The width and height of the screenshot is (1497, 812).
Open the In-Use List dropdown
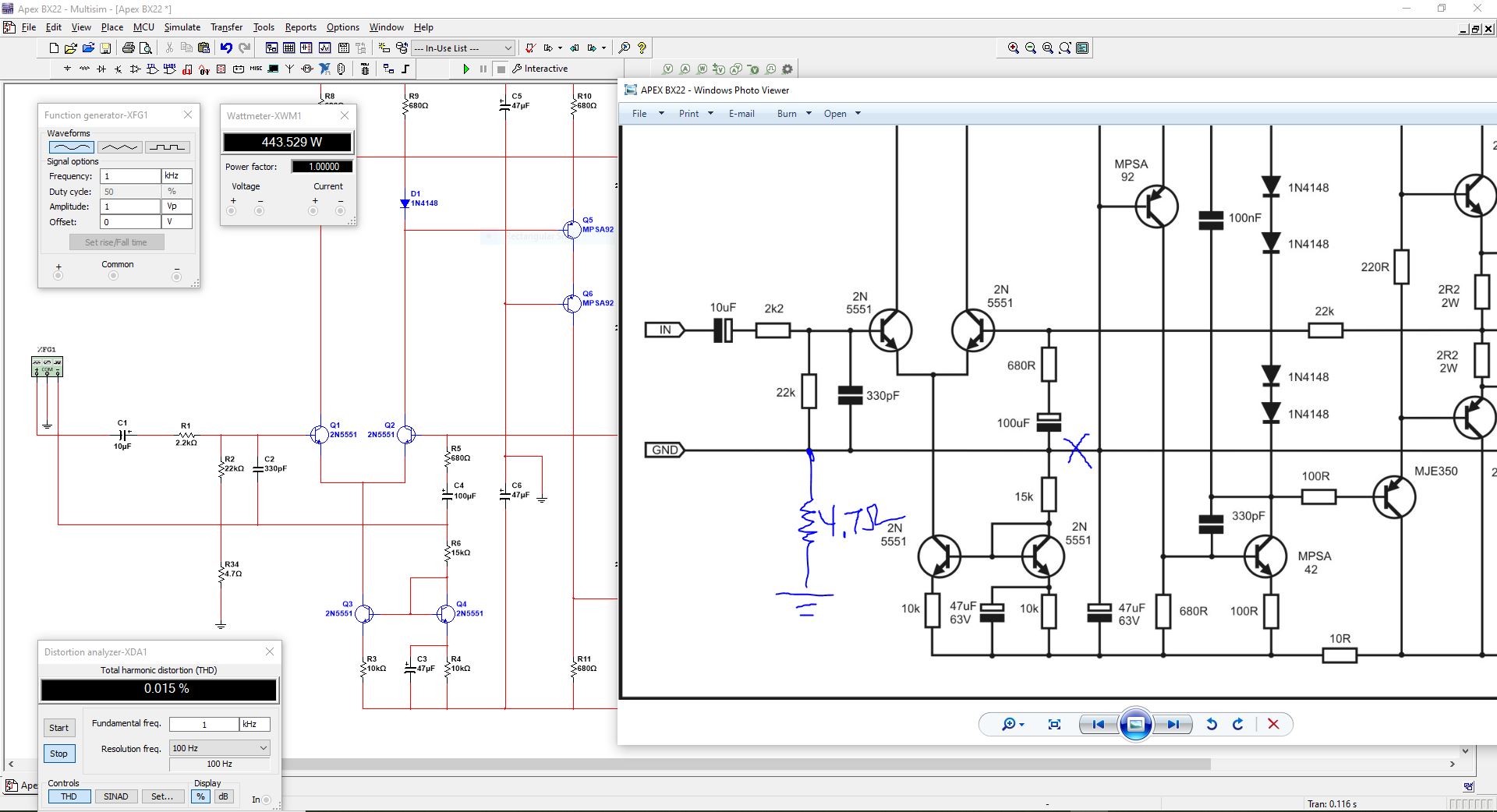pos(462,48)
